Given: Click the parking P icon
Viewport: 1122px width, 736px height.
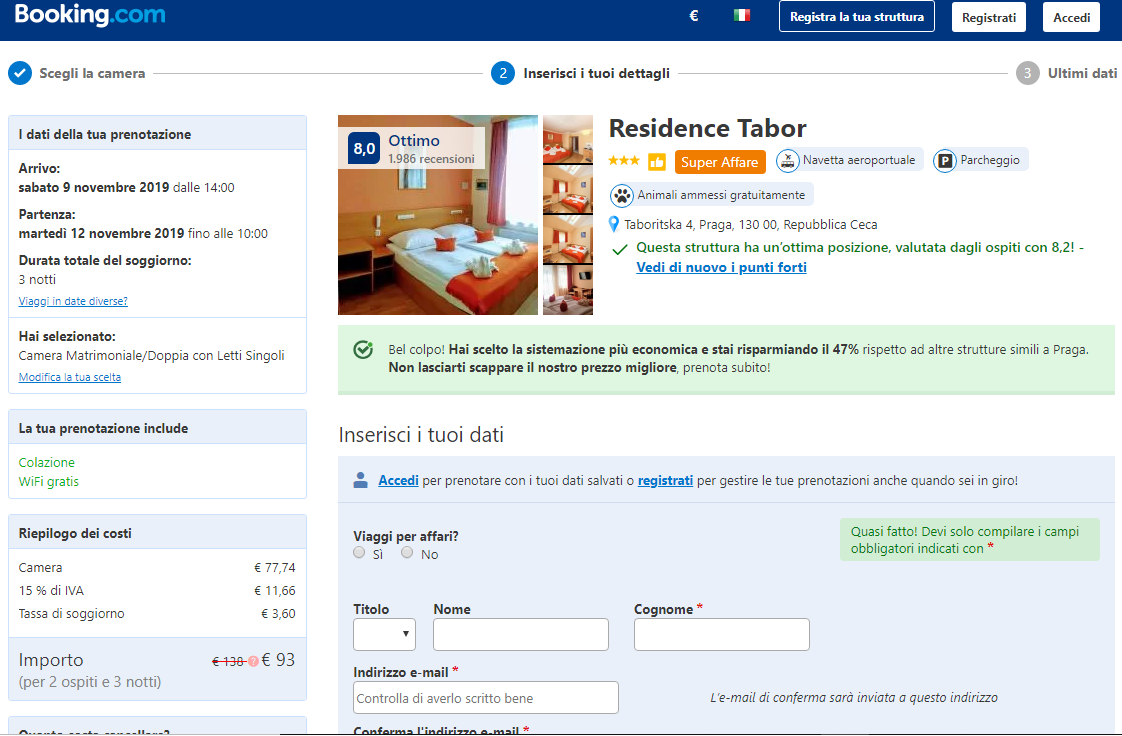Looking at the screenshot, I should 945,161.
